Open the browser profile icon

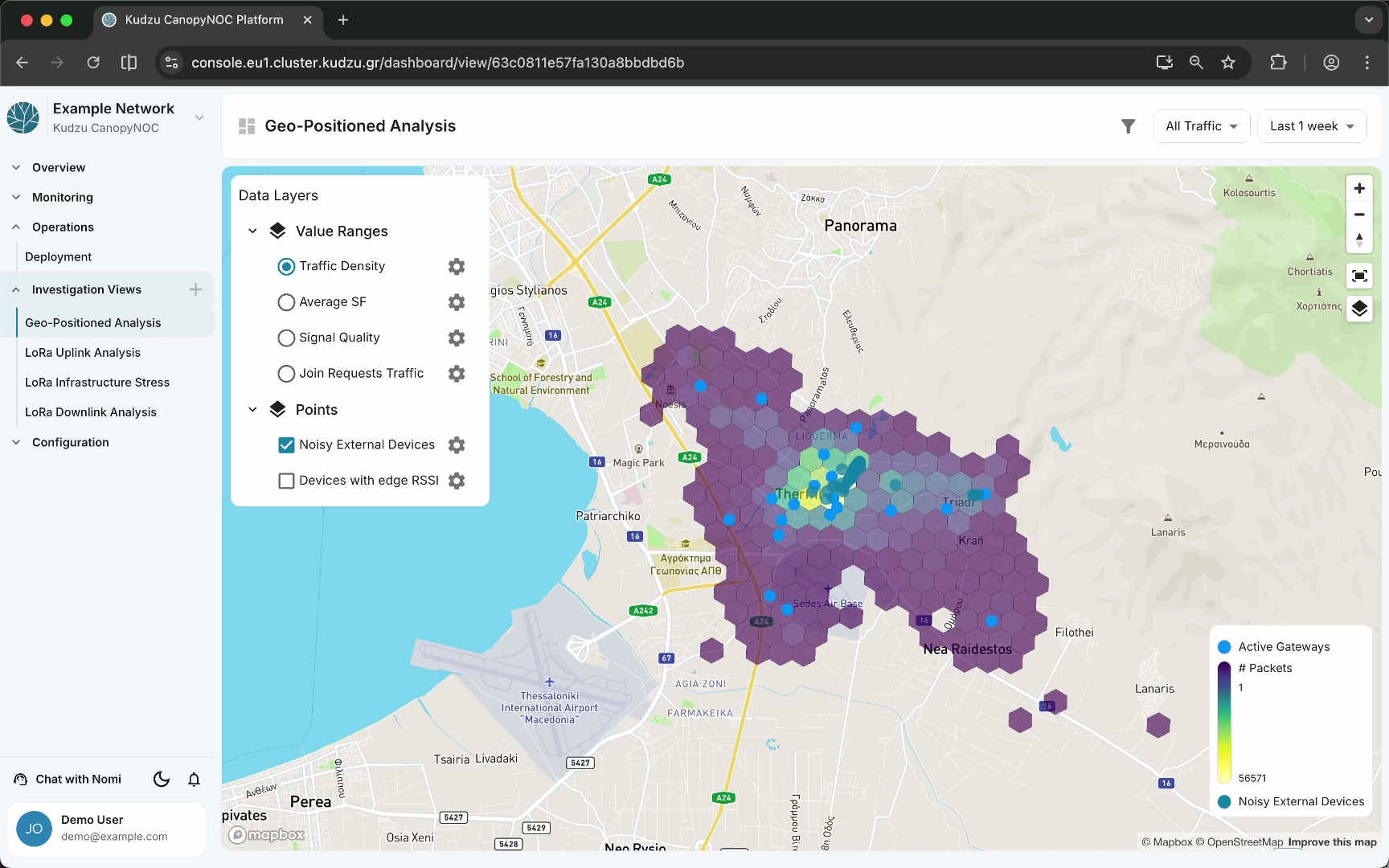(x=1331, y=63)
